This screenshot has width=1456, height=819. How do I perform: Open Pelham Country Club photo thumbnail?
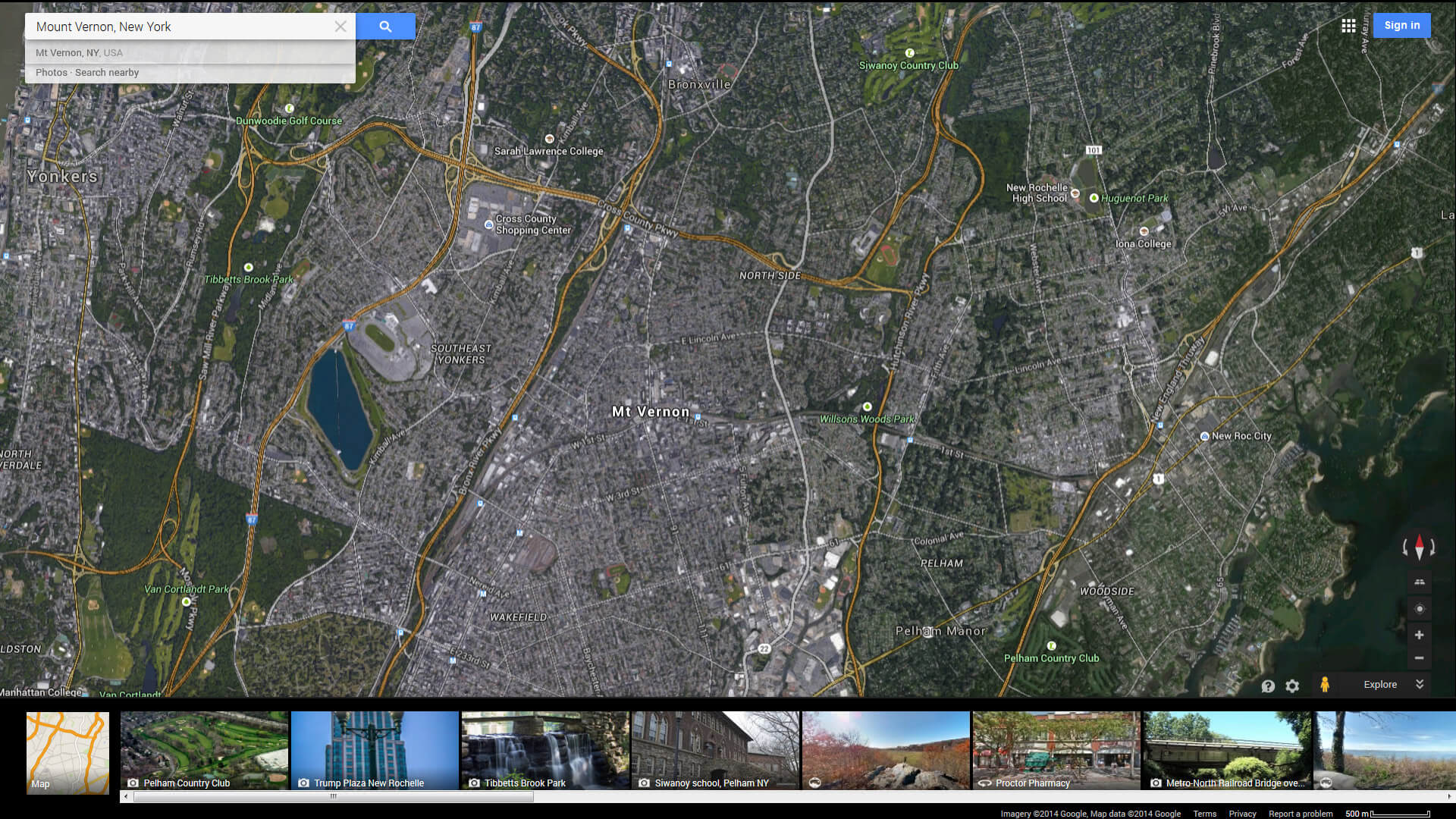(x=204, y=751)
